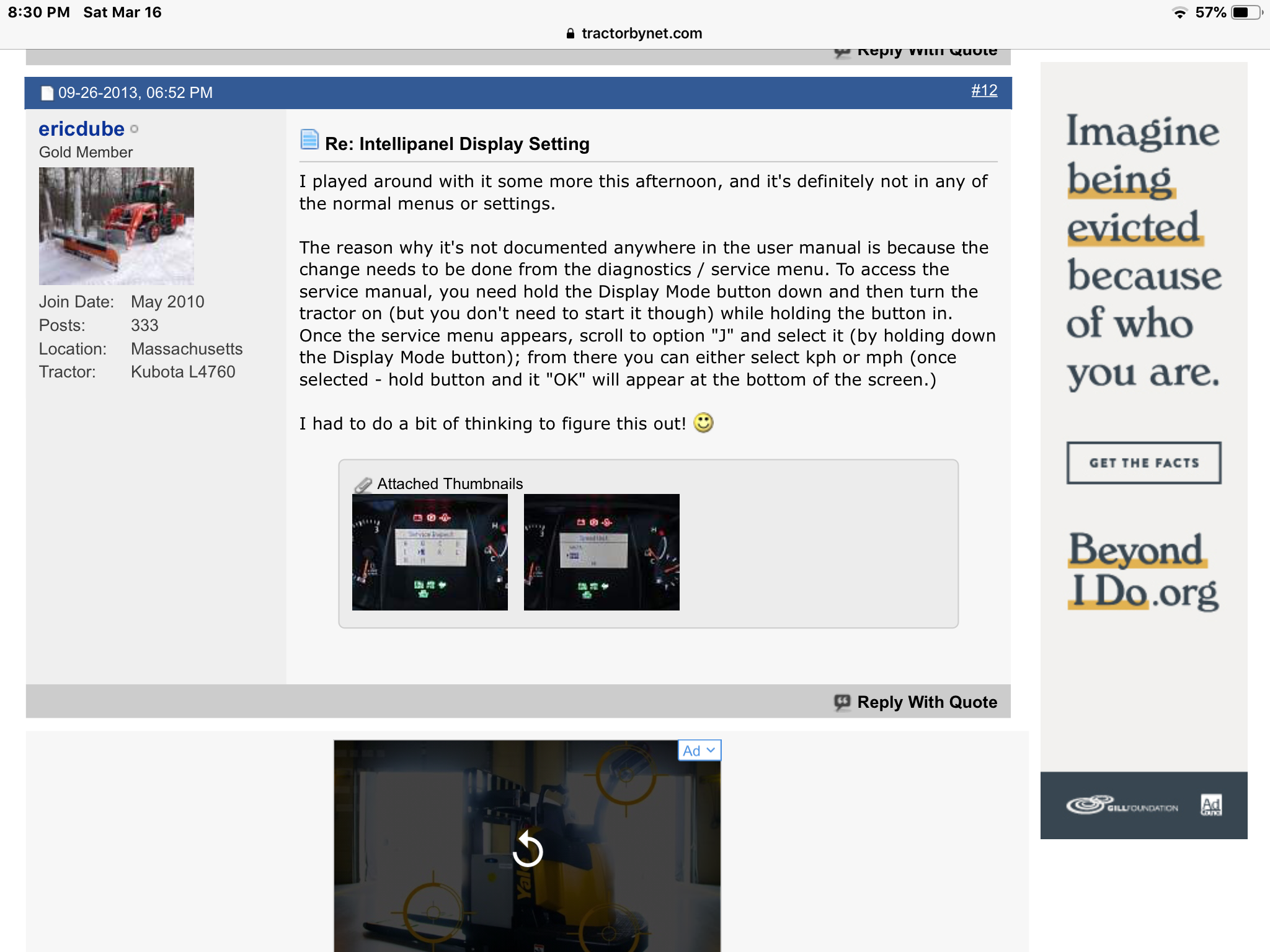Click the post document icon beside date
The width and height of the screenshot is (1270, 952).
[47, 93]
